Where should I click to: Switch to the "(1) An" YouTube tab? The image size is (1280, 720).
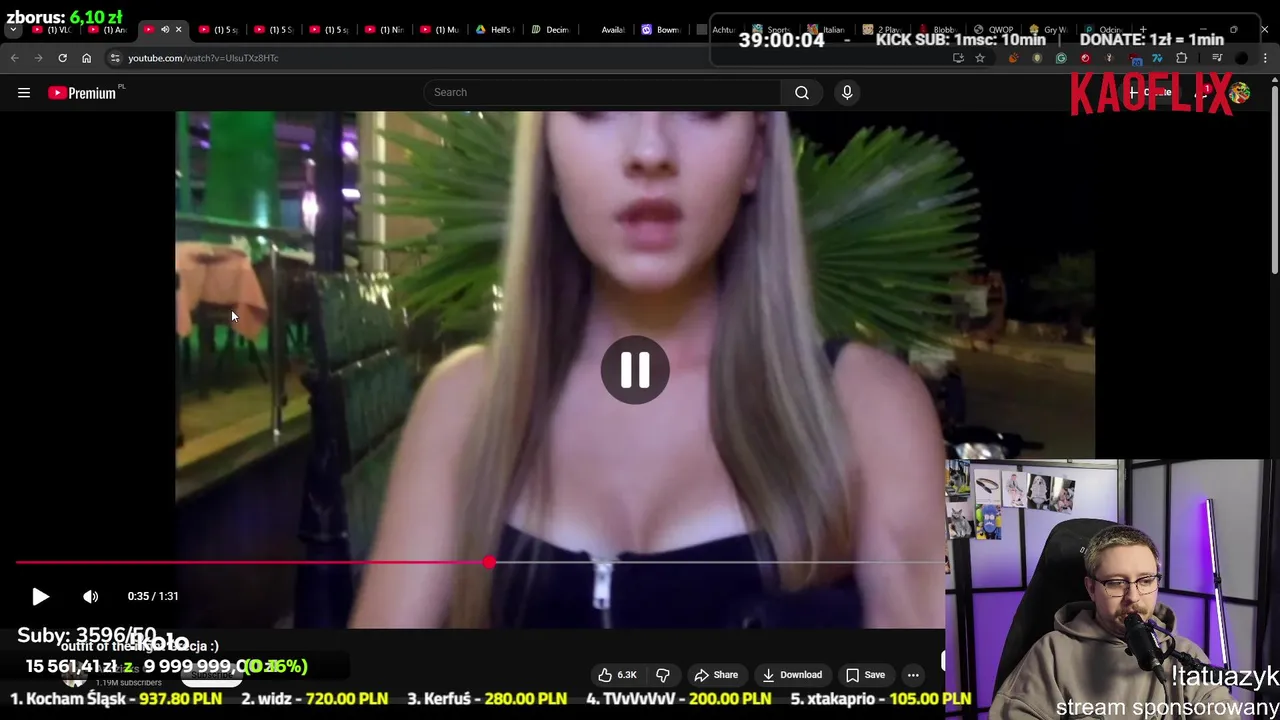(x=107, y=30)
